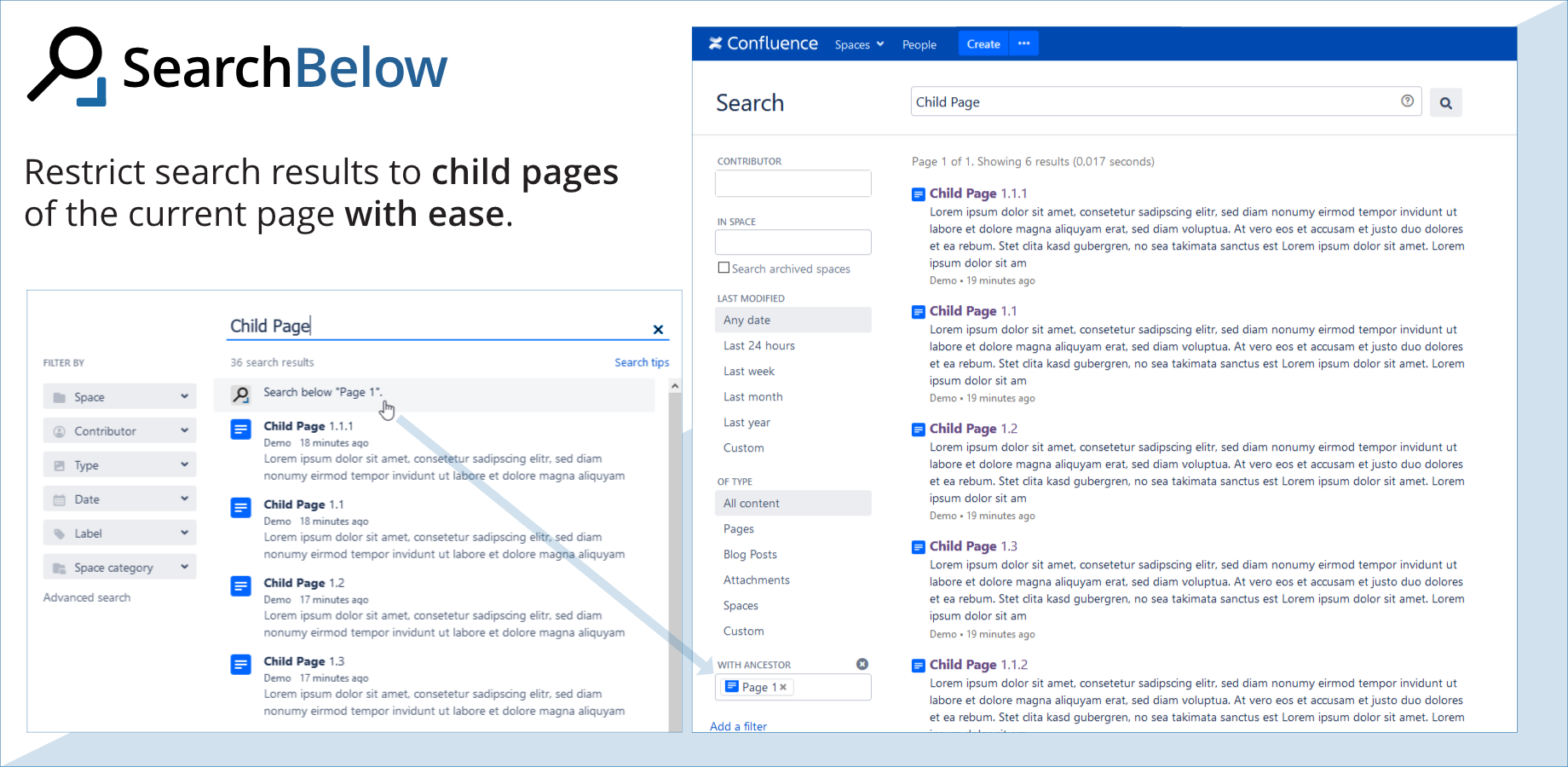
Task: Click page icon beside Child Page 1.2 in Confluence
Action: tap(918, 430)
